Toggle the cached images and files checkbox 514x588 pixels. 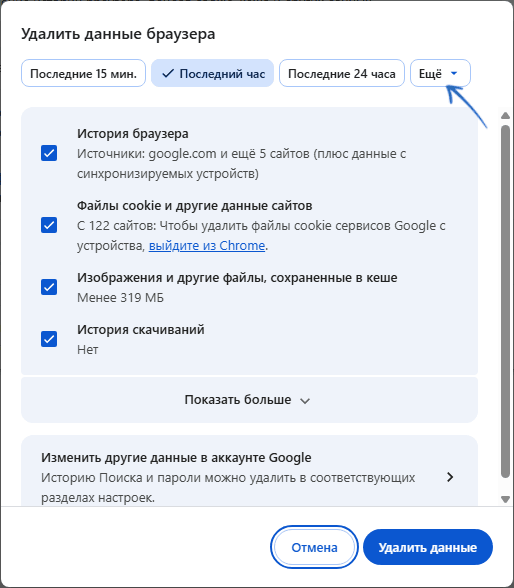click(49, 287)
